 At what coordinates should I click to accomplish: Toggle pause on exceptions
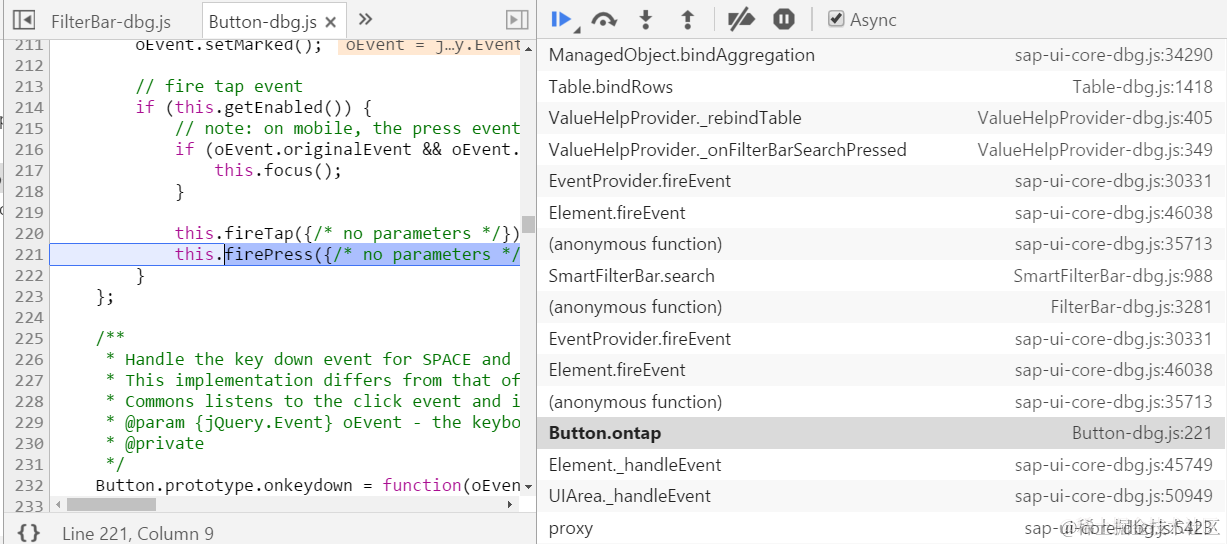784,19
